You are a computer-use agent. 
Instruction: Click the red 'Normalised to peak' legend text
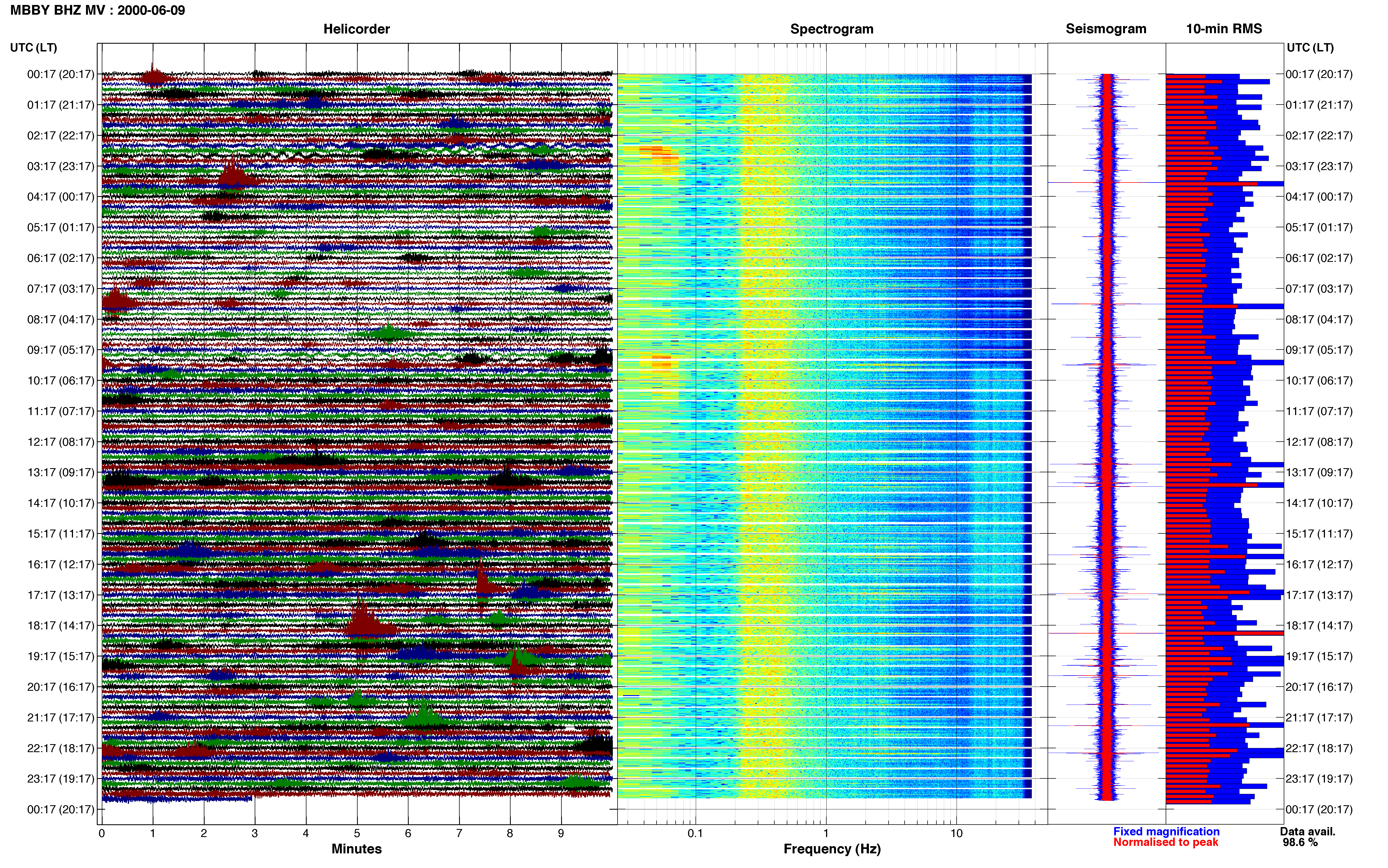click(x=1165, y=843)
